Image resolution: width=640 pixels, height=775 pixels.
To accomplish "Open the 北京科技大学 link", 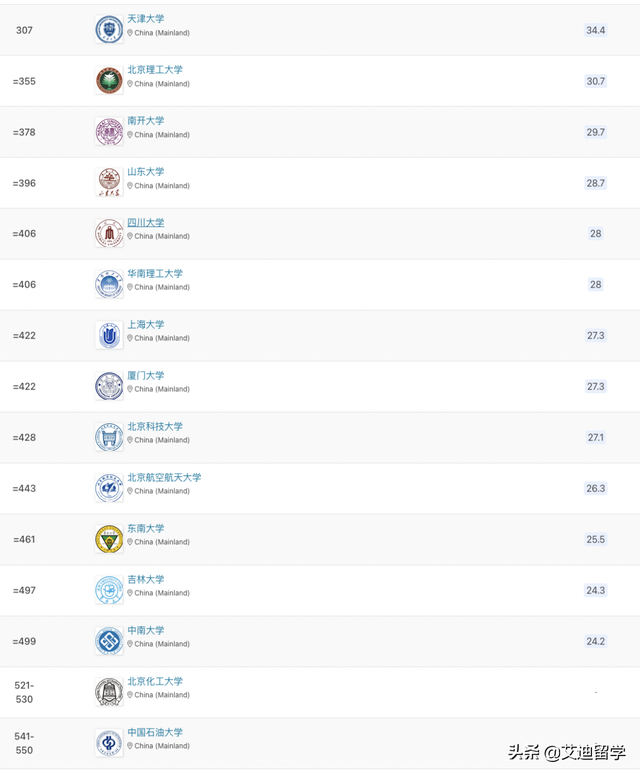I will tap(155, 426).
